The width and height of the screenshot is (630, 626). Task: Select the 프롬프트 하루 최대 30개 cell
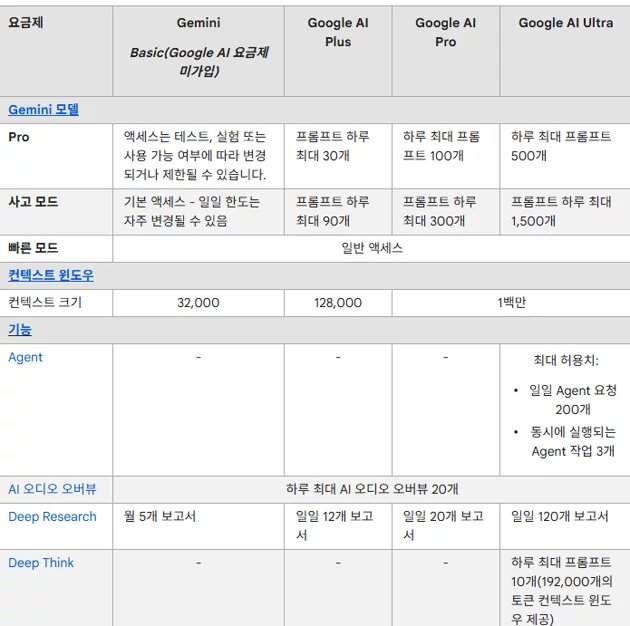[338, 156]
